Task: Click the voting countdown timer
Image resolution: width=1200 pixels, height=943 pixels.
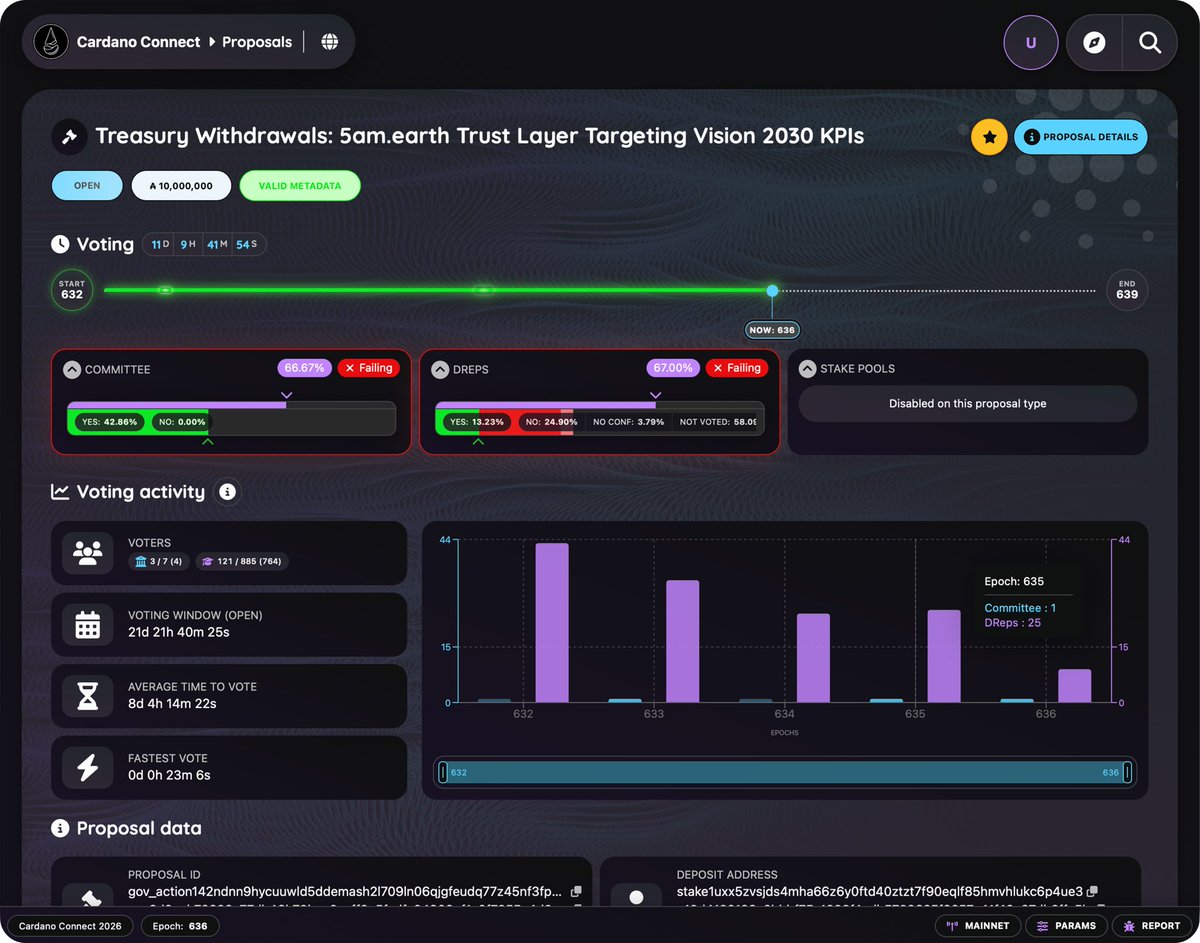Action: click(x=204, y=244)
